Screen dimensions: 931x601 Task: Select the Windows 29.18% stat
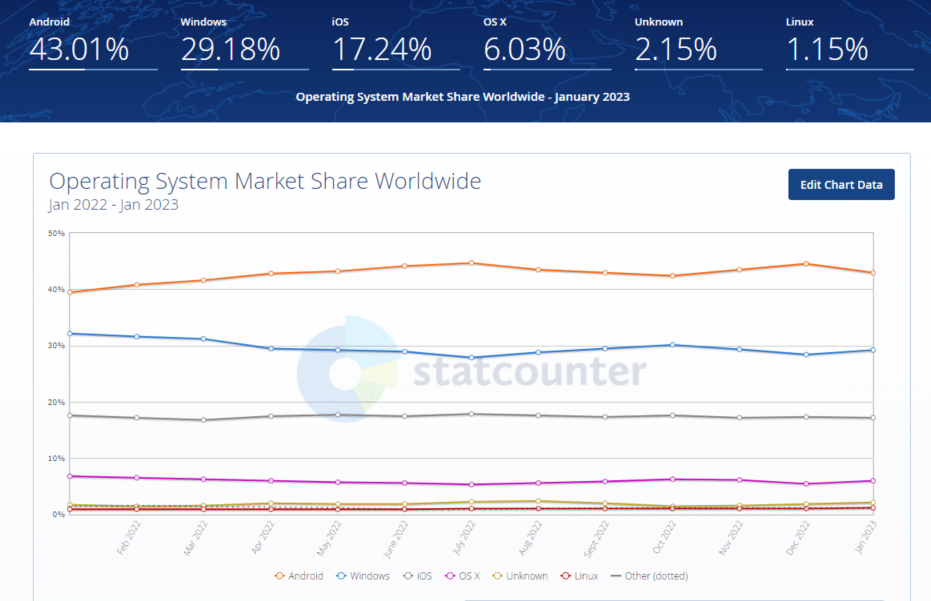pos(244,43)
